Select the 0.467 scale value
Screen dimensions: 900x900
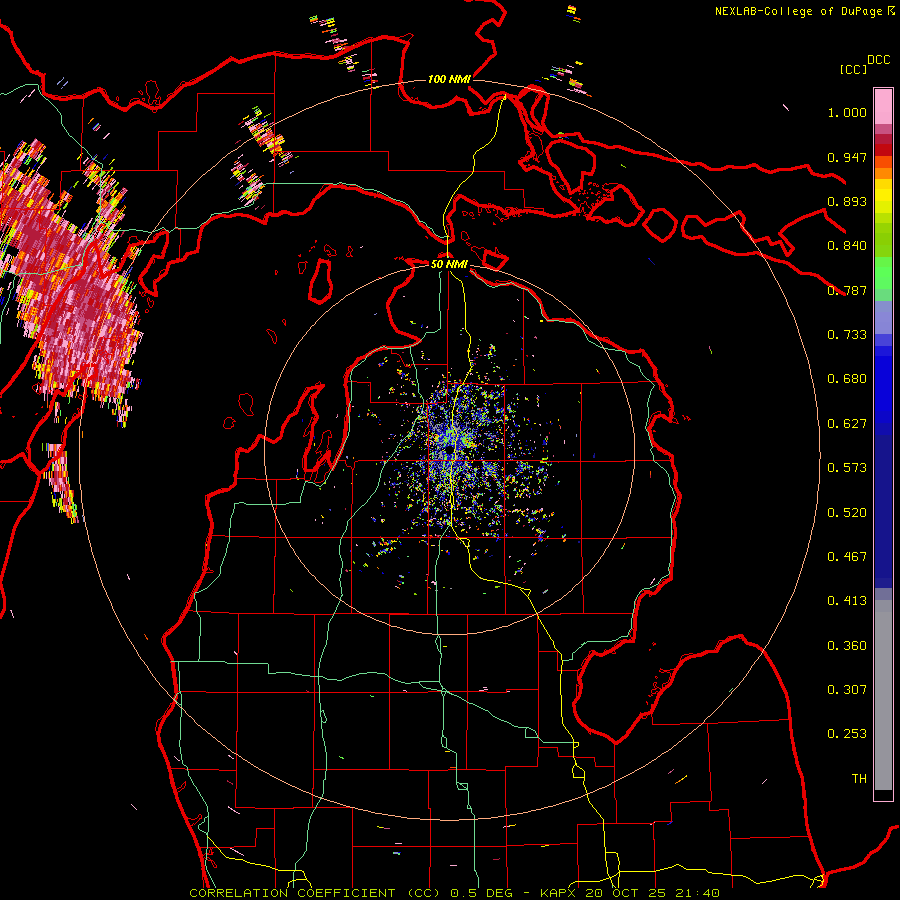pos(847,557)
